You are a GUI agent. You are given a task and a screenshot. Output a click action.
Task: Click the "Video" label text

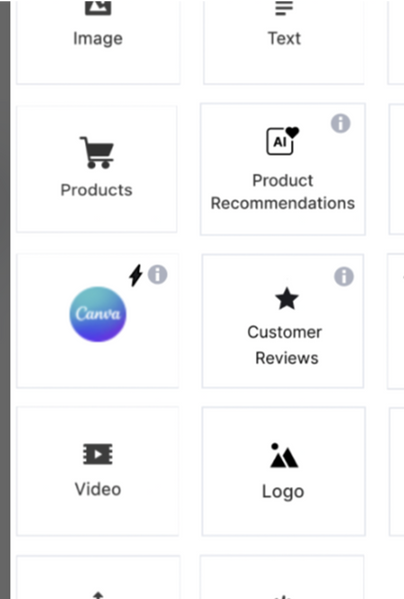(x=98, y=489)
